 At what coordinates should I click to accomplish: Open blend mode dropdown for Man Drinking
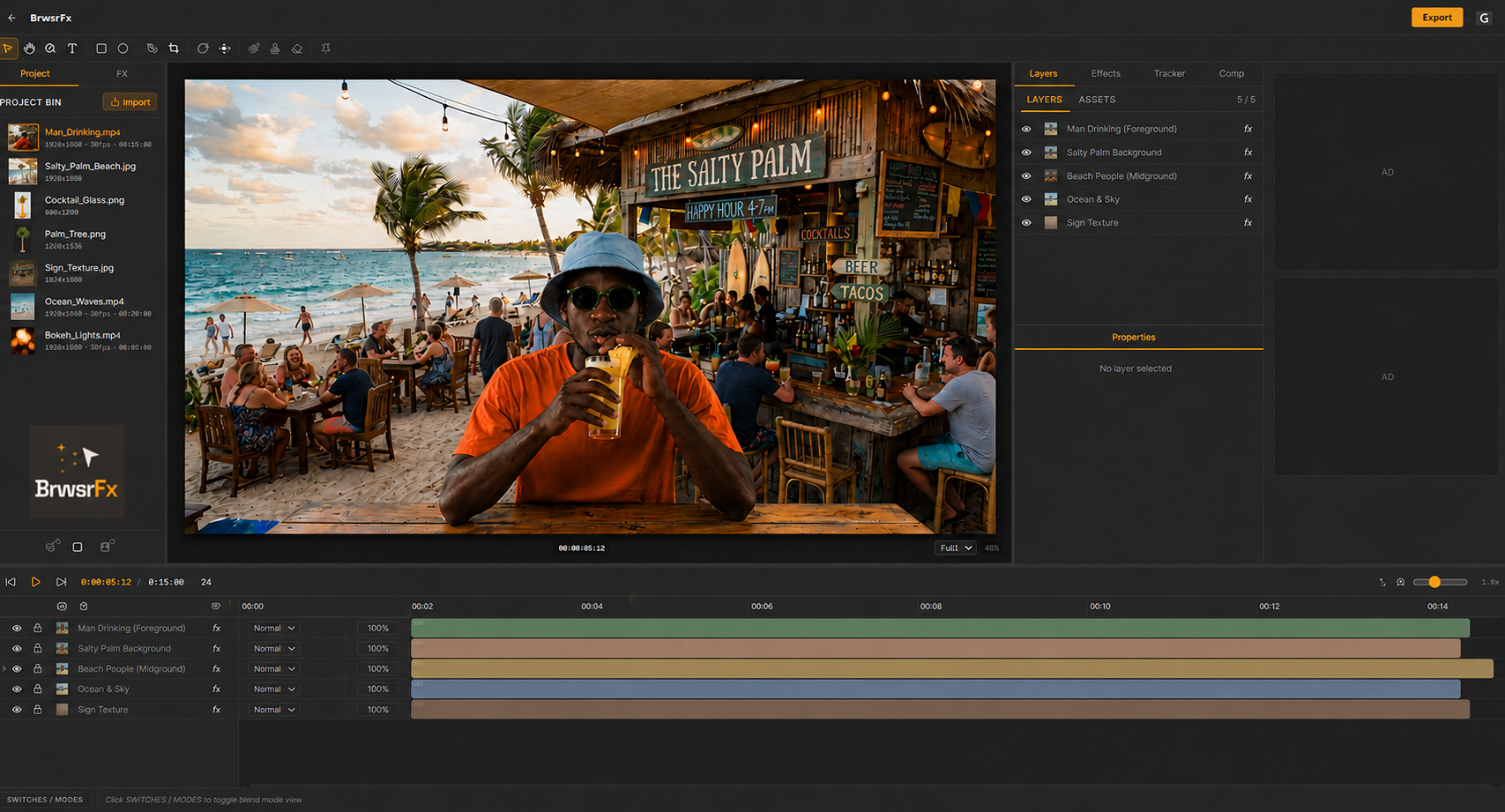[273, 629]
